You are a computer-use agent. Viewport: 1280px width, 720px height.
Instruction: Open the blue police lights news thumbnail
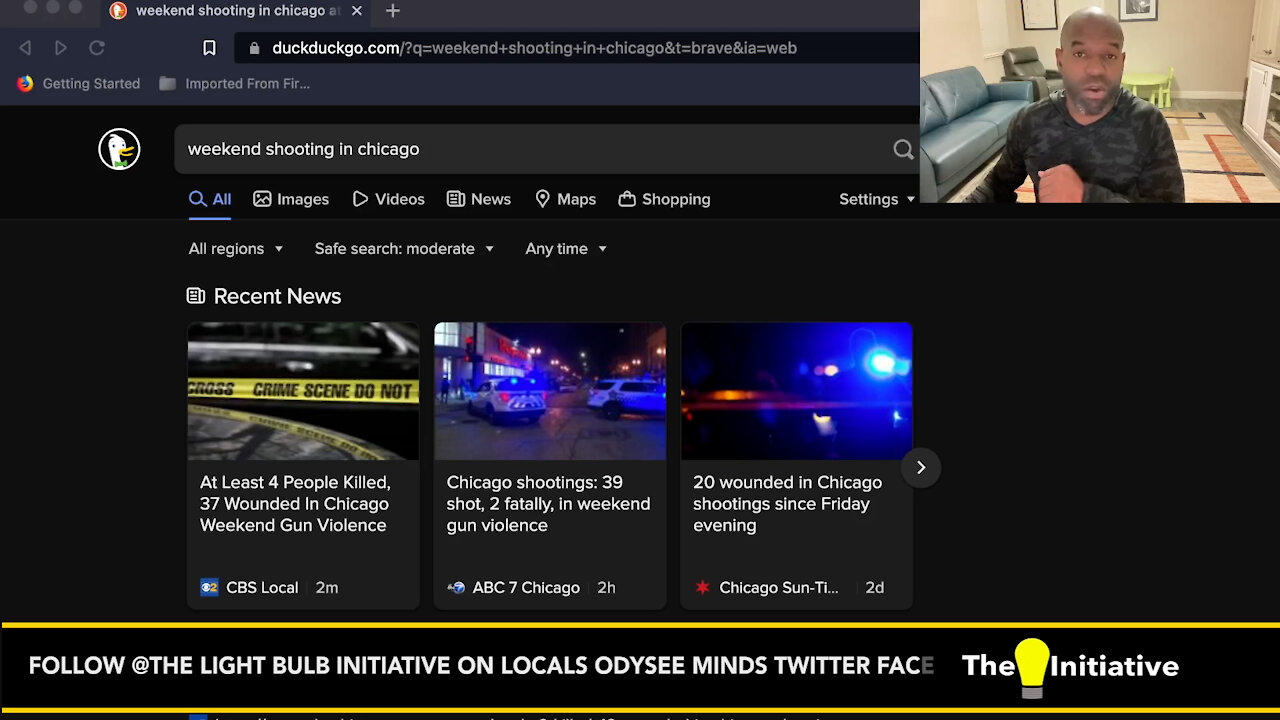797,391
